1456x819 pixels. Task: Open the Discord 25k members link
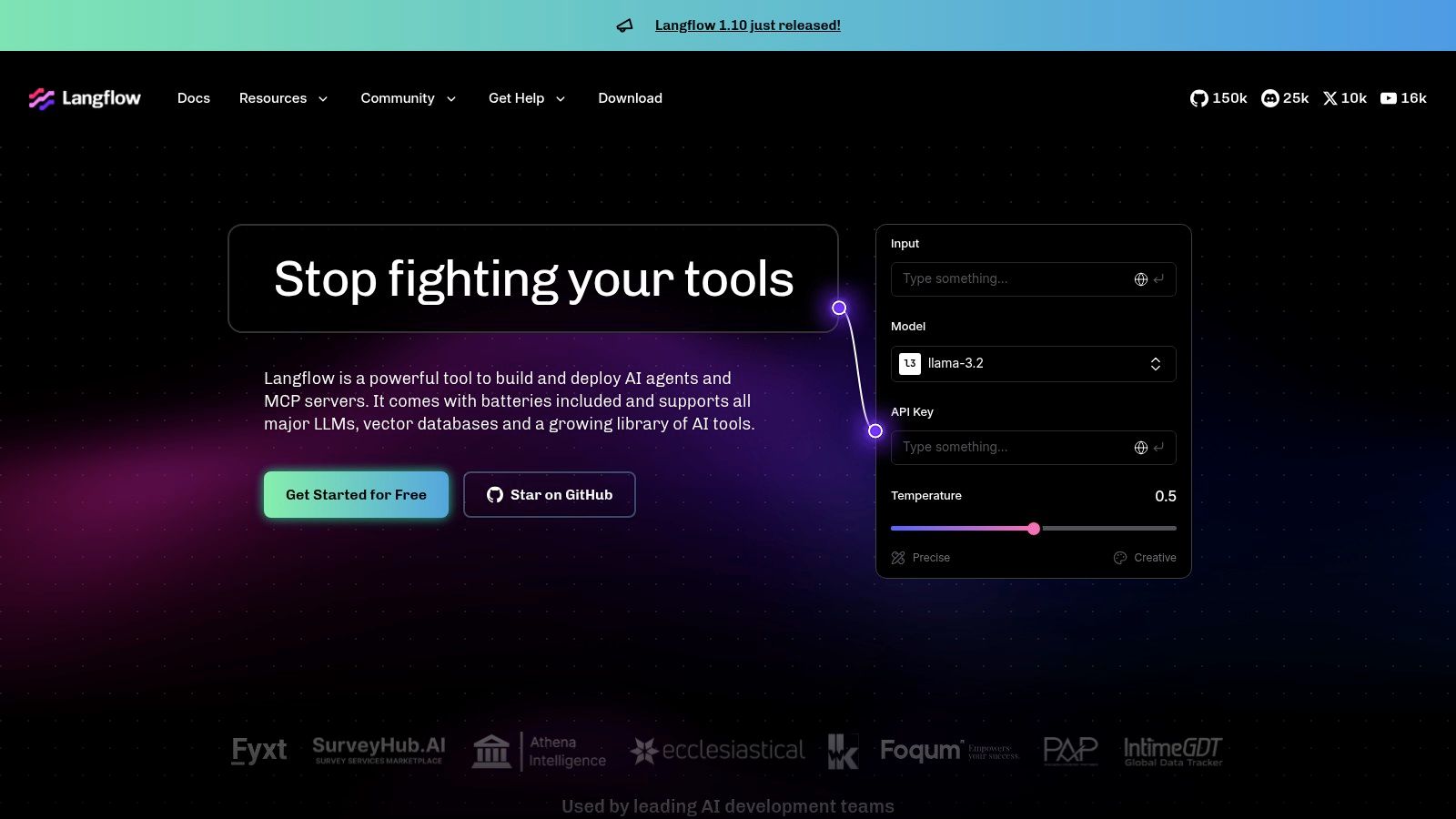1285,98
